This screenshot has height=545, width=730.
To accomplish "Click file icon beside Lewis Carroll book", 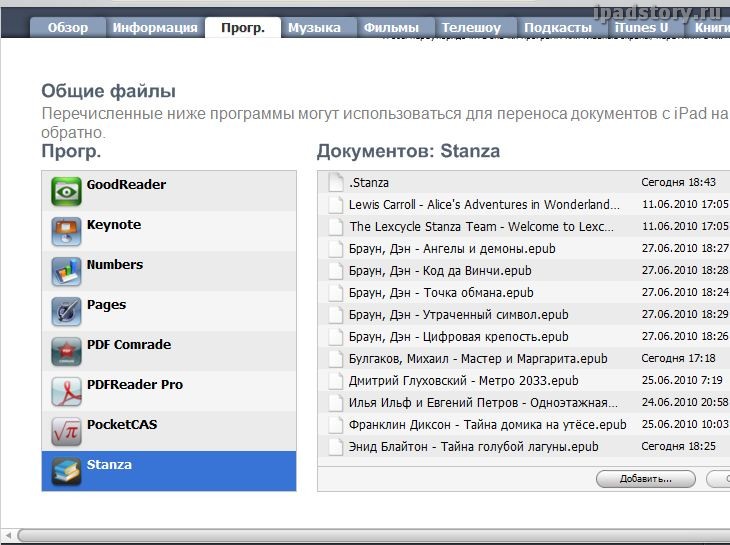I will coord(336,204).
